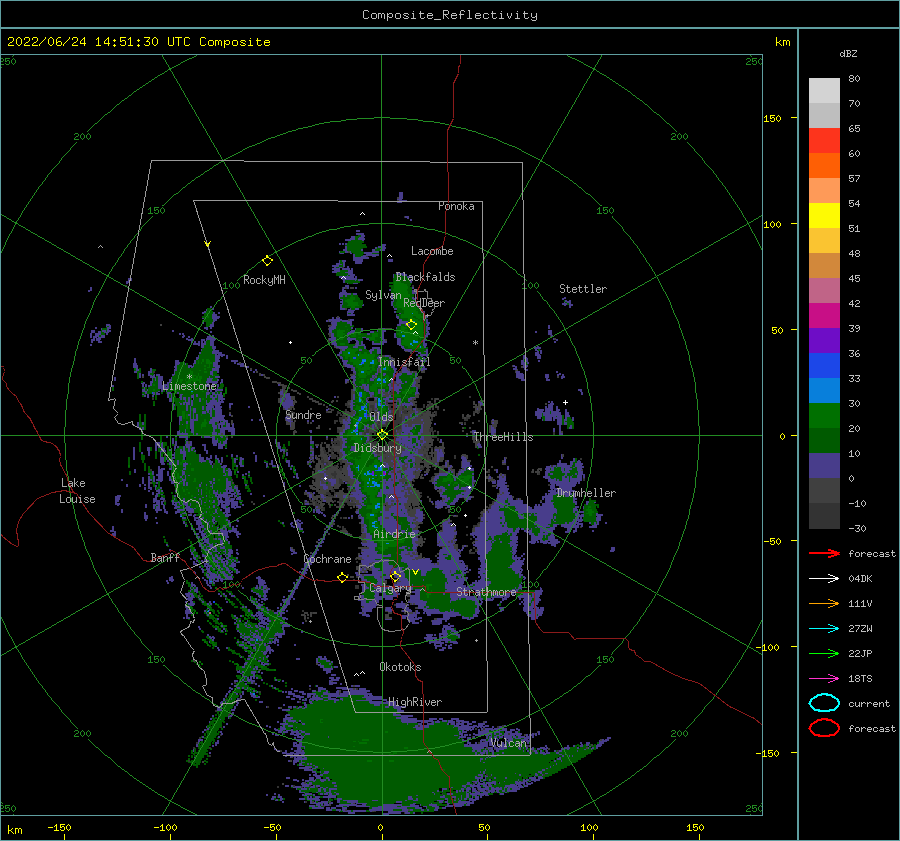Image resolution: width=900 pixels, height=841 pixels.
Task: Click the Olds city label
Action: 381,417
